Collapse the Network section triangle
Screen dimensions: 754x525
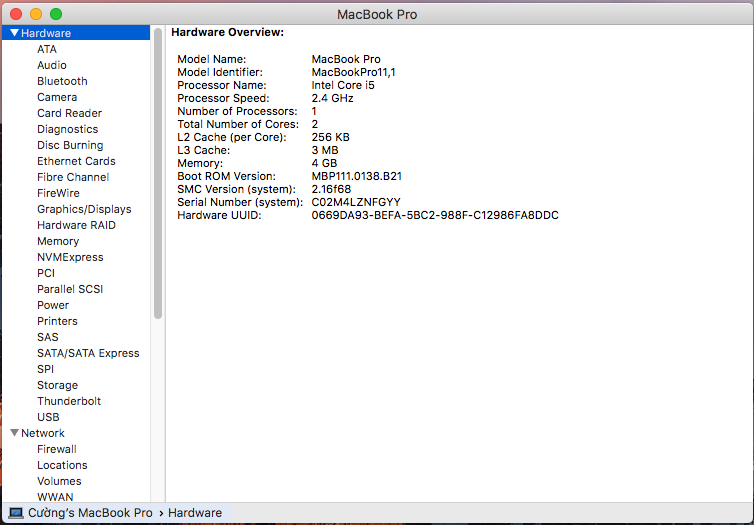pos(14,433)
